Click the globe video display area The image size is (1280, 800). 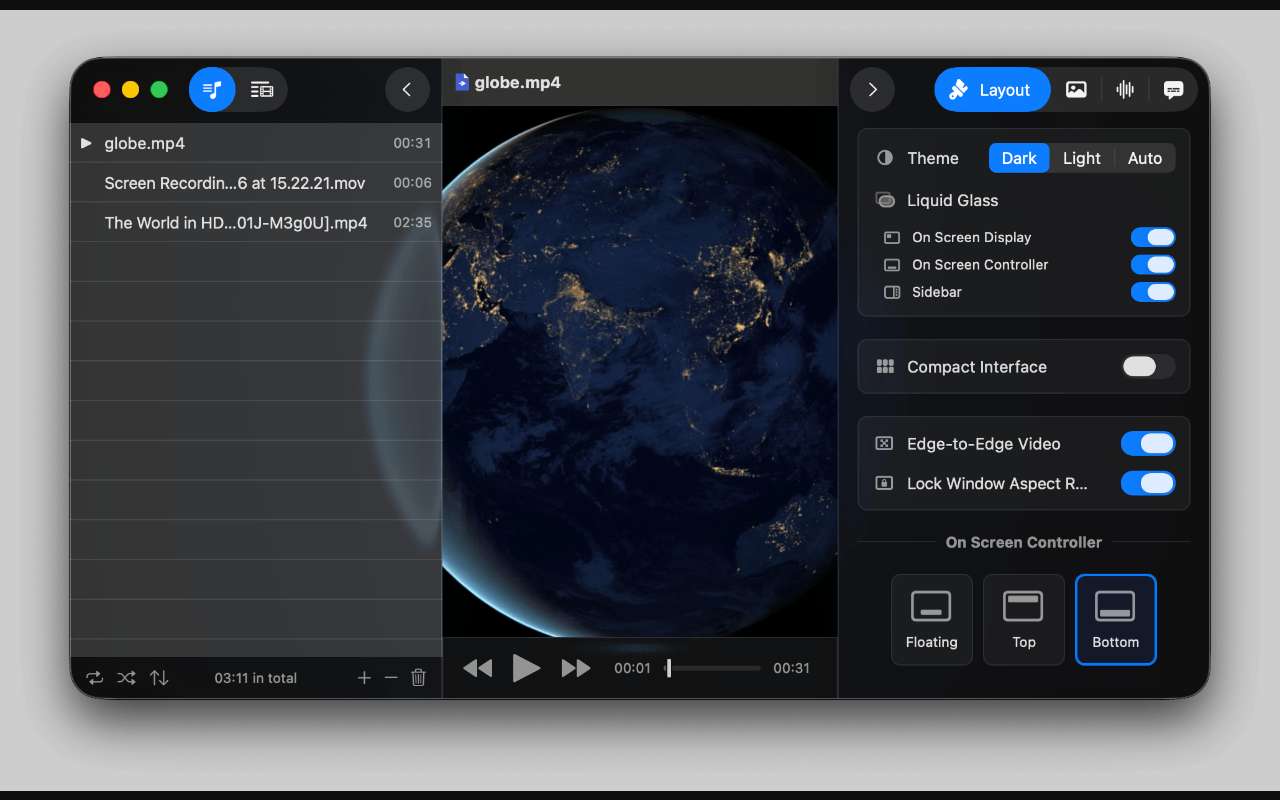pyautogui.click(x=640, y=372)
